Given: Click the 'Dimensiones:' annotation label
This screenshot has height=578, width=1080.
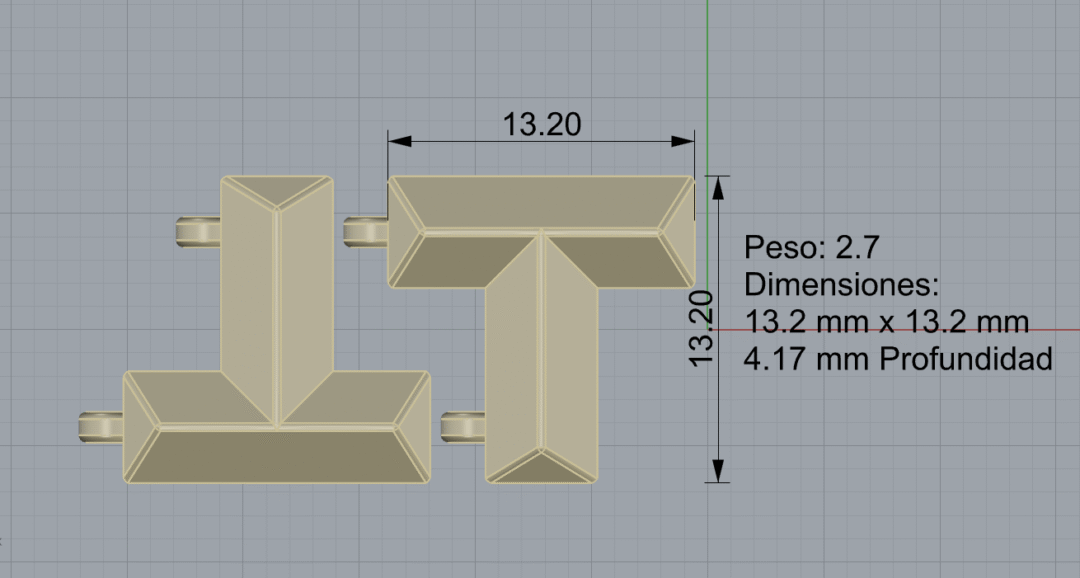Looking at the screenshot, I should pos(842,285).
